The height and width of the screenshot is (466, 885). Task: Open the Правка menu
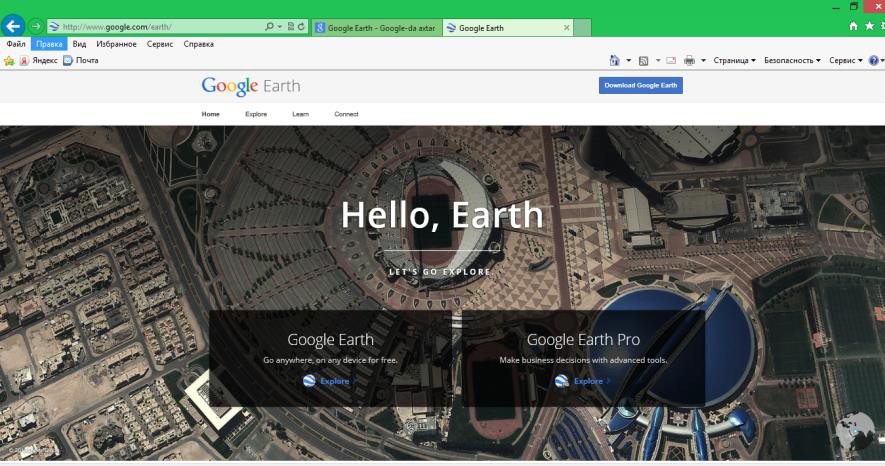tap(49, 44)
